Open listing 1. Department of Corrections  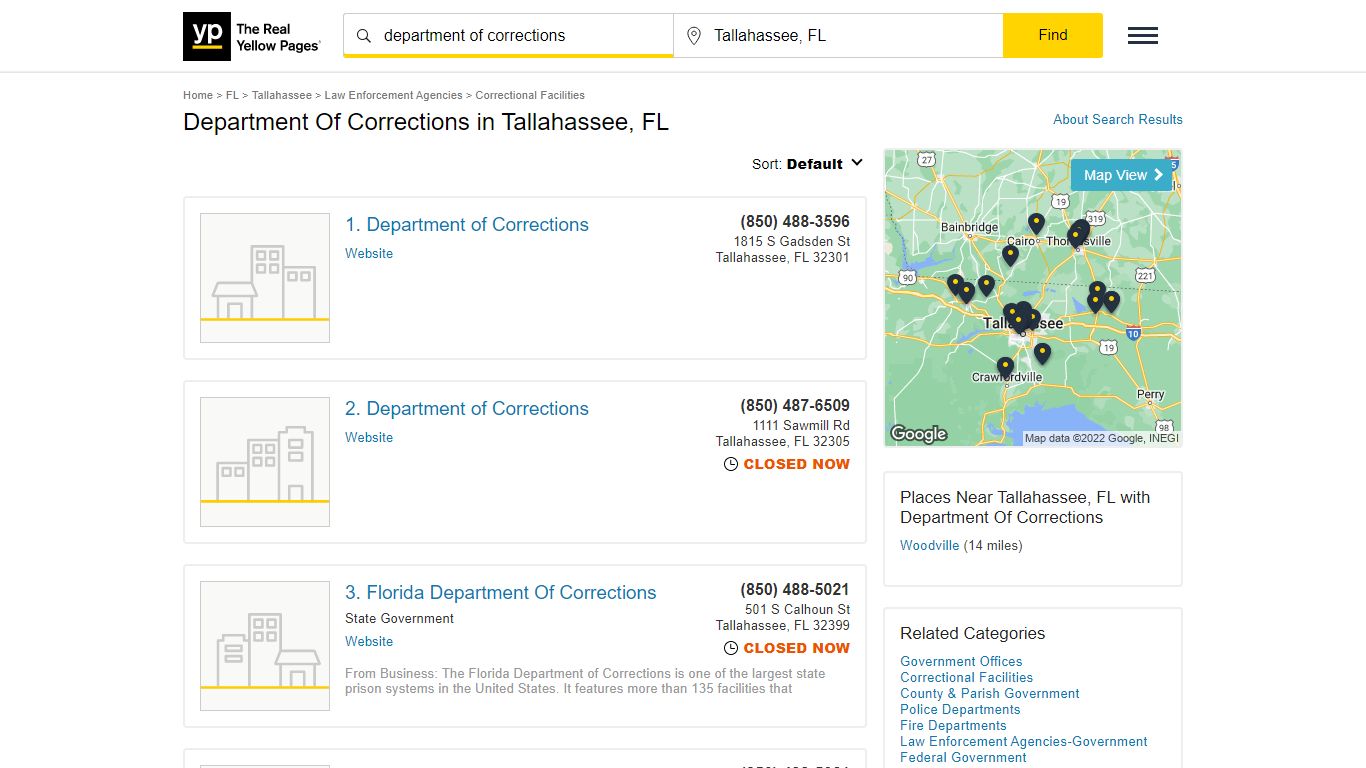coord(467,225)
